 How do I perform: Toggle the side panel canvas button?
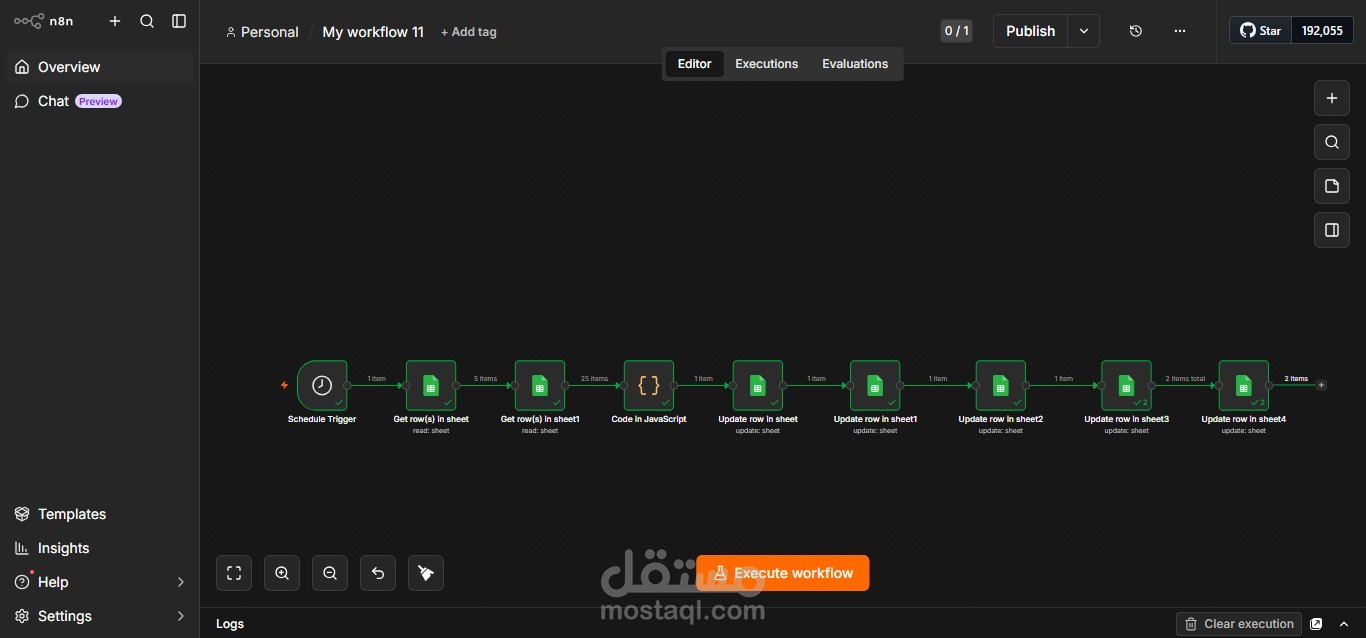click(1332, 230)
